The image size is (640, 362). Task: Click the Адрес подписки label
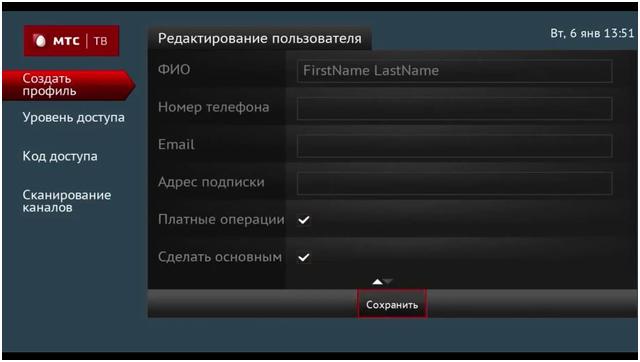(x=211, y=182)
